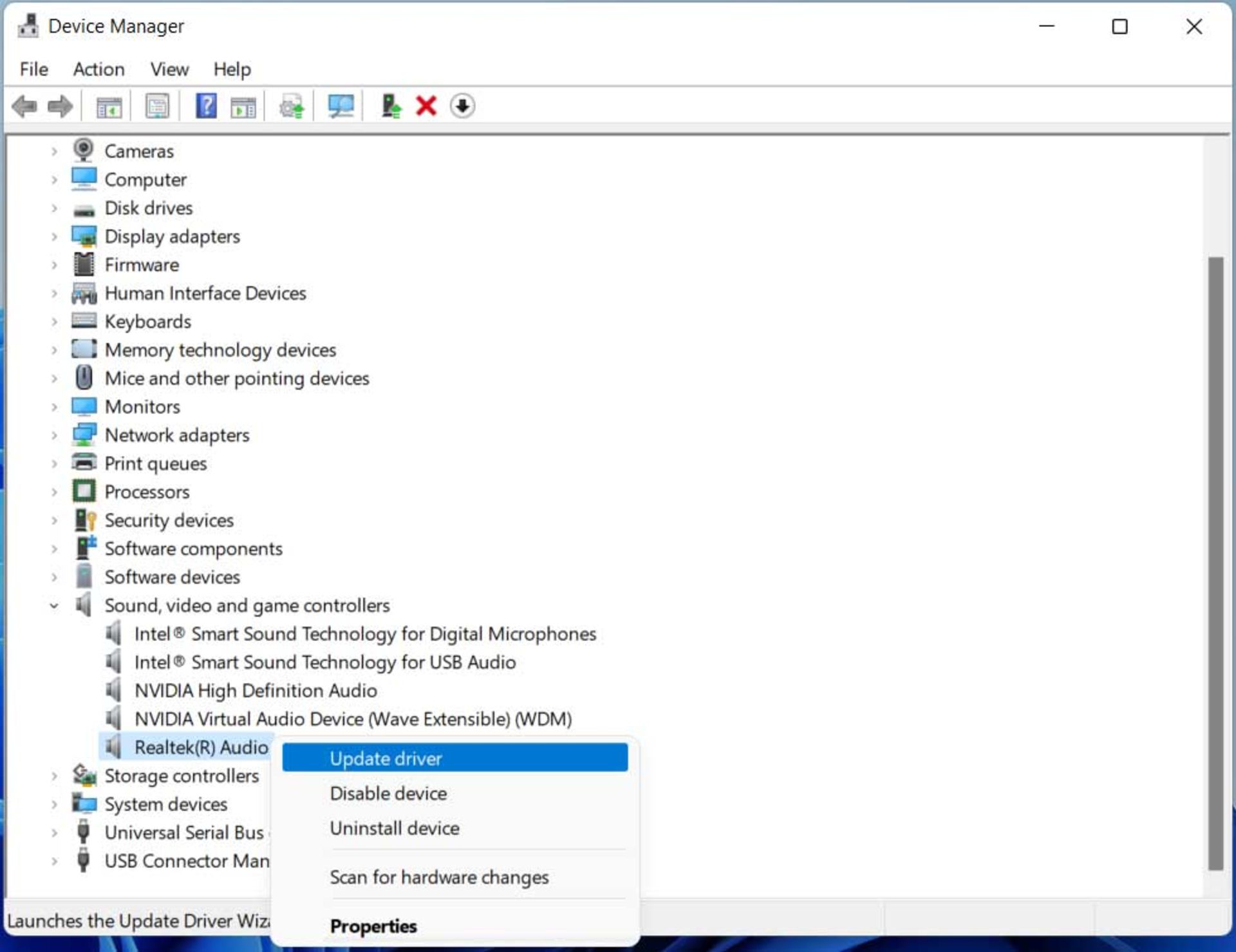Open the blue Help question mark icon
The width and height of the screenshot is (1236, 952).
click(206, 106)
